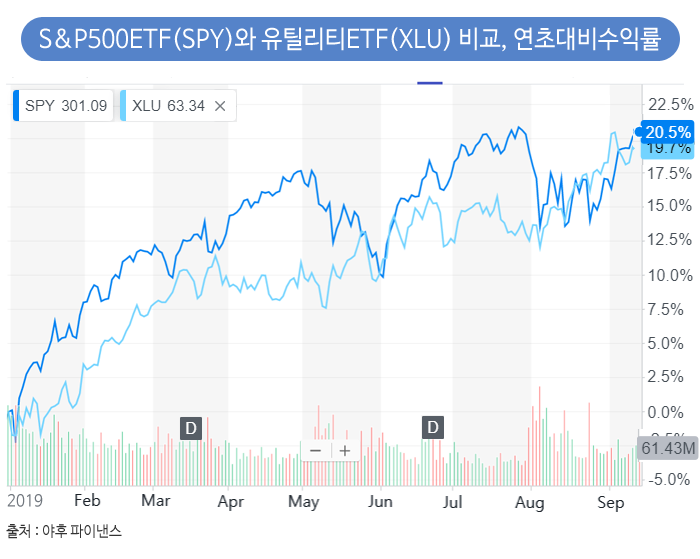The height and width of the screenshot is (559, 700).
Task: Click the blue tab indicator above chart
Action: click(430, 82)
